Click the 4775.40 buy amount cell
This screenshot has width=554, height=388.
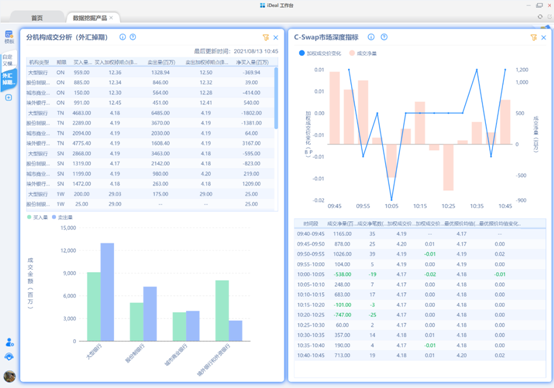pos(82,143)
